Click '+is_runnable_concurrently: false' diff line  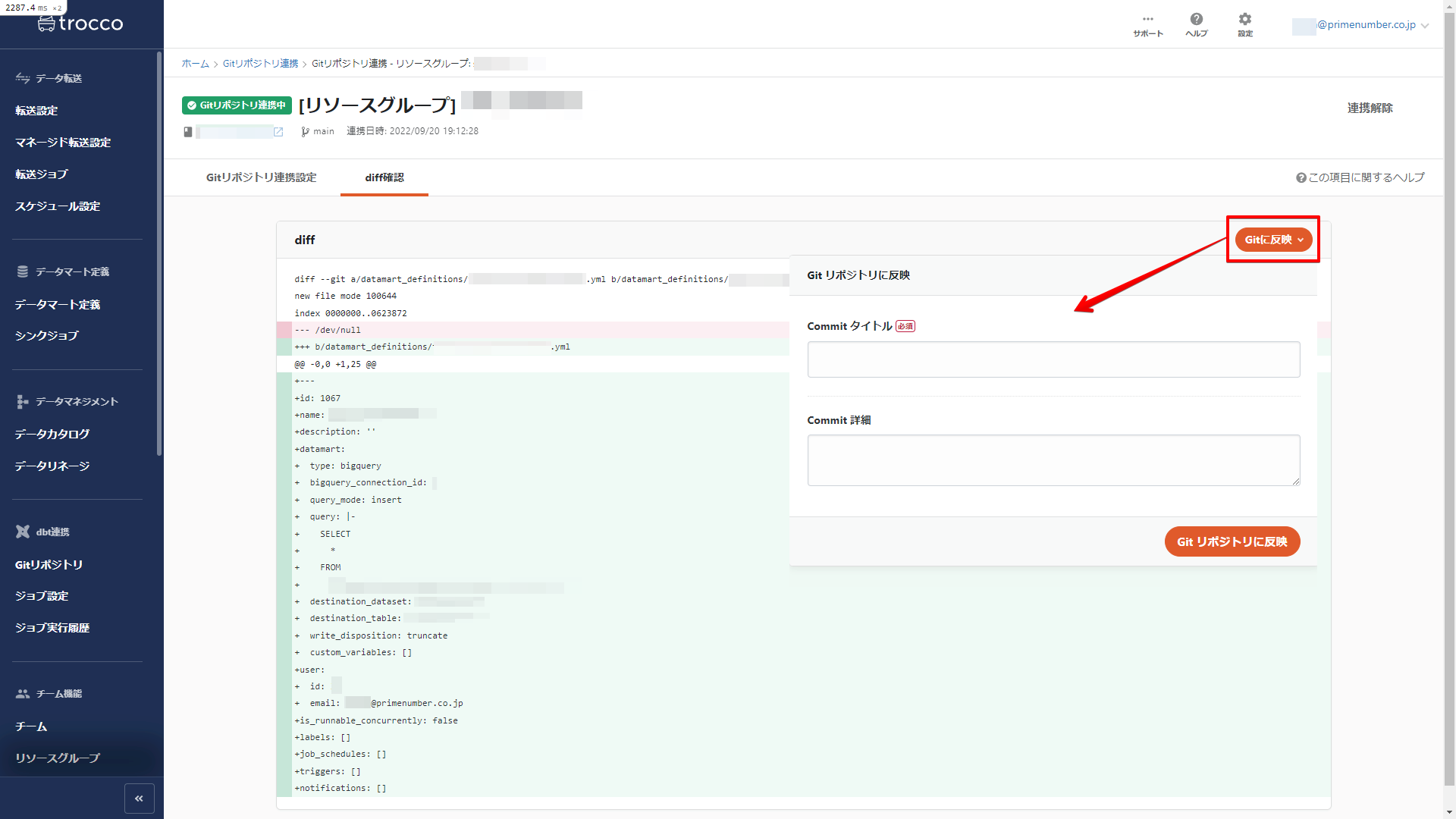click(376, 720)
